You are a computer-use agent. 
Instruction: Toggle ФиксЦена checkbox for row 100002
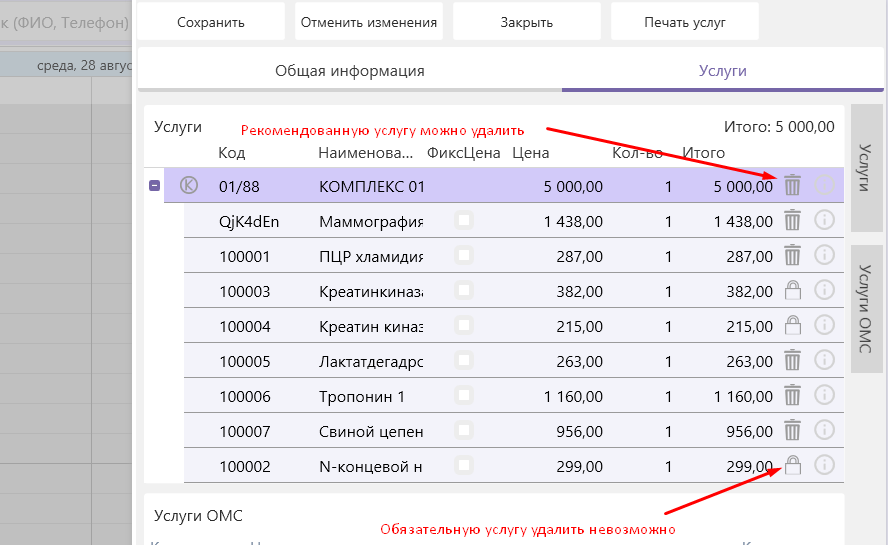(x=464, y=466)
